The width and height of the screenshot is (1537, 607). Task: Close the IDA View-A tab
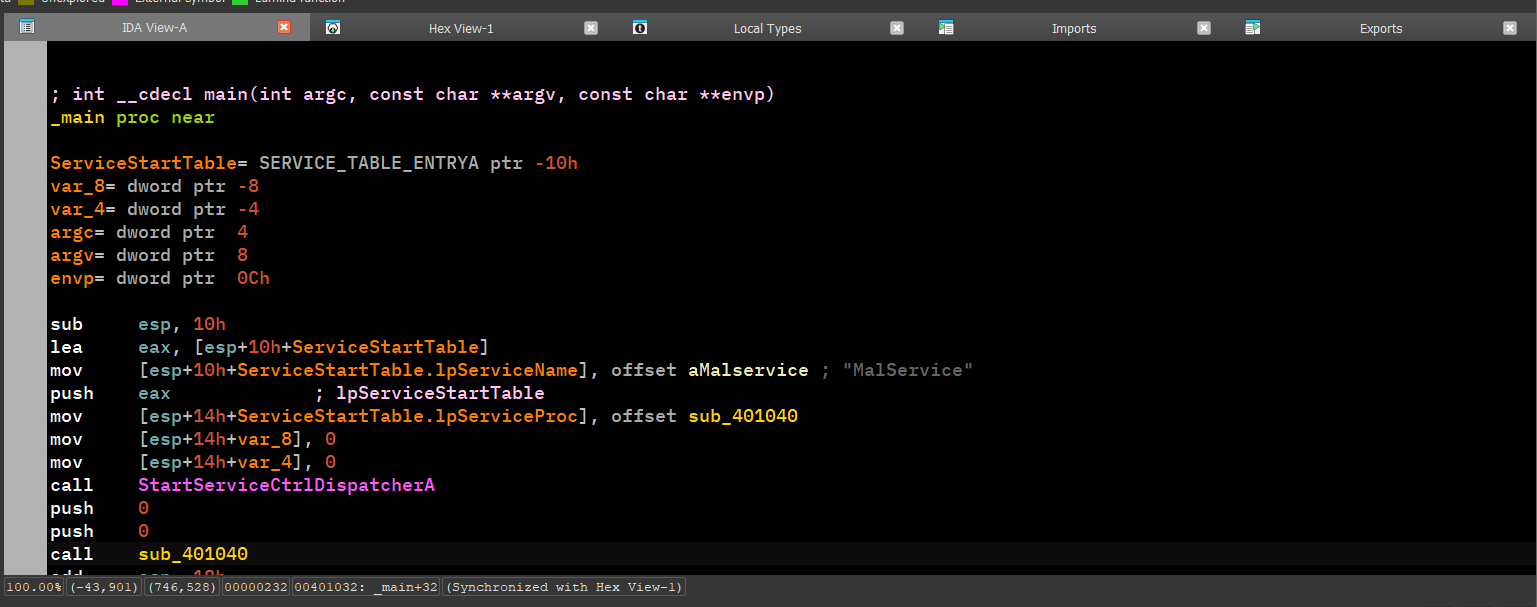(x=284, y=27)
